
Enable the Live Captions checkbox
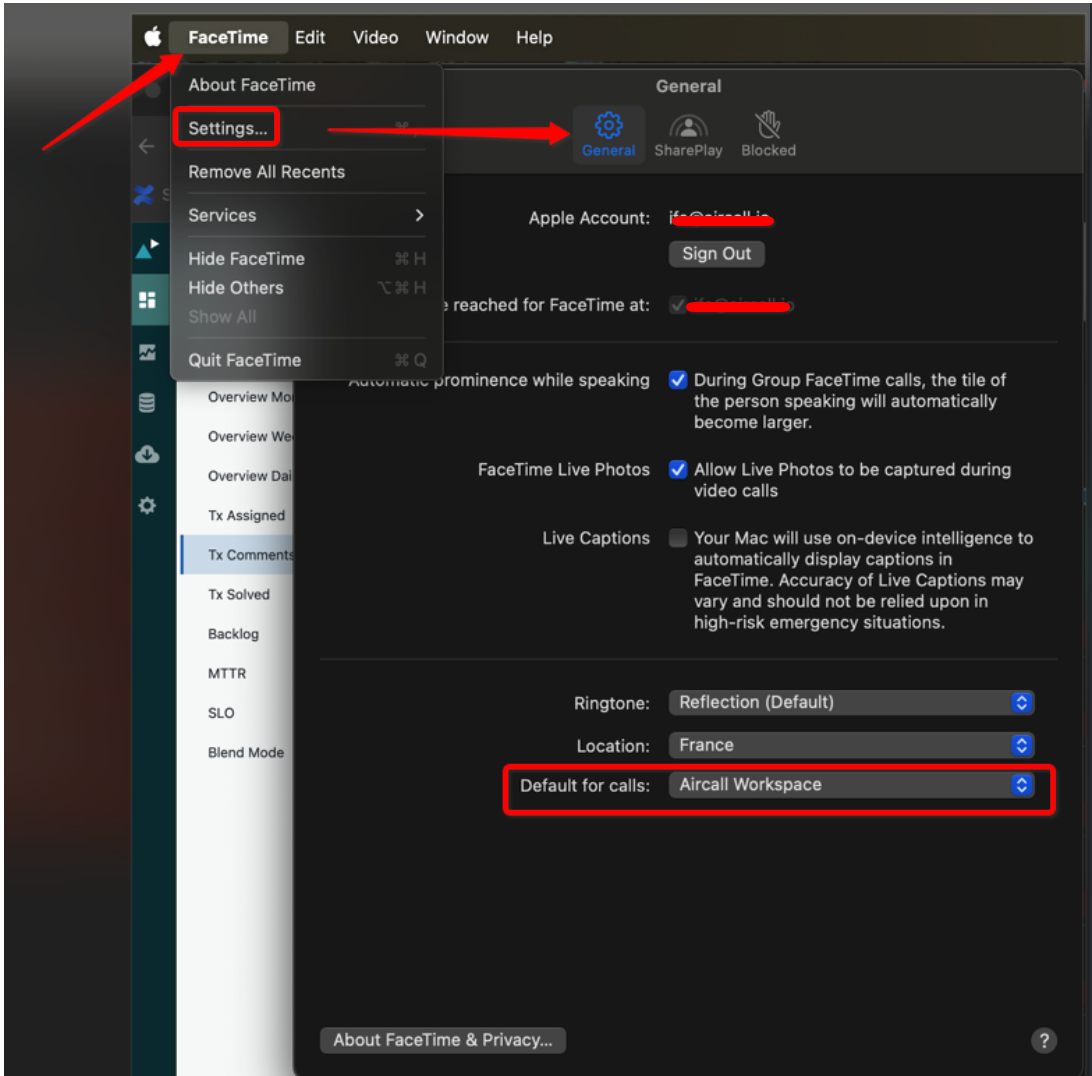(x=678, y=538)
